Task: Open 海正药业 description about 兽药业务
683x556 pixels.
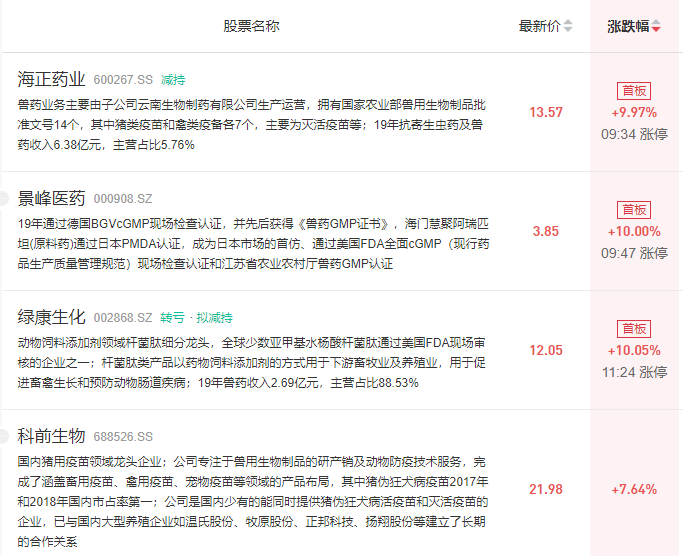Action: coord(252,125)
